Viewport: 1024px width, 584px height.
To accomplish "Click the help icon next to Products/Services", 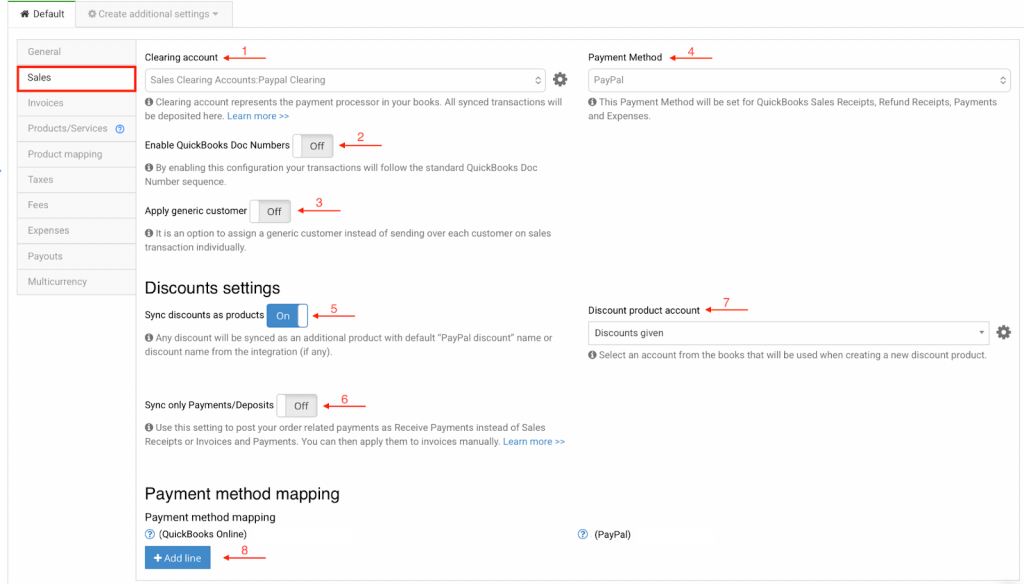I will pos(120,129).
